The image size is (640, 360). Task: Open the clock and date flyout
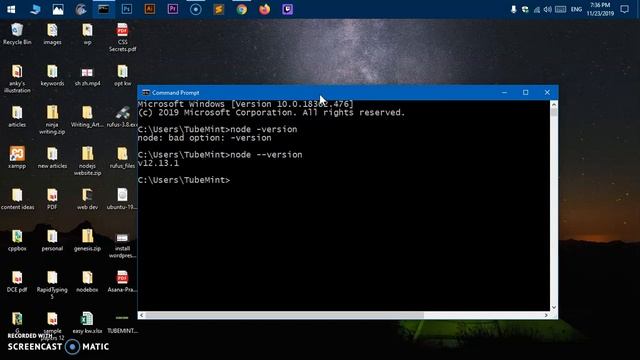pyautogui.click(x=600, y=9)
